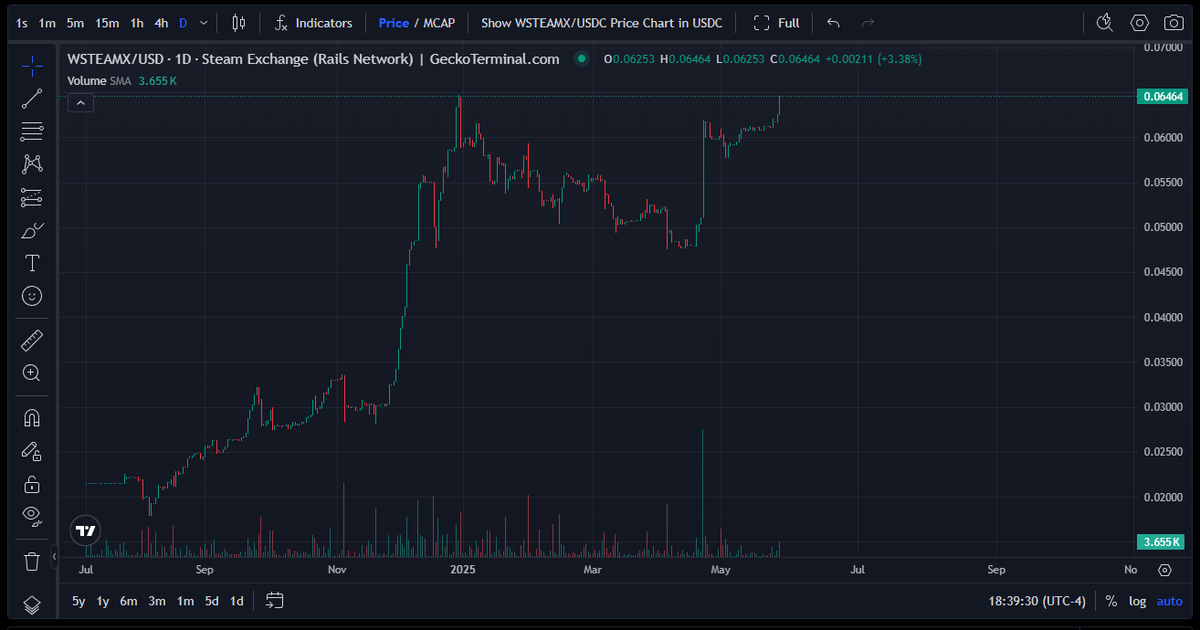The width and height of the screenshot is (1200, 630).
Task: Enter Full screen chart mode
Action: coord(776,23)
